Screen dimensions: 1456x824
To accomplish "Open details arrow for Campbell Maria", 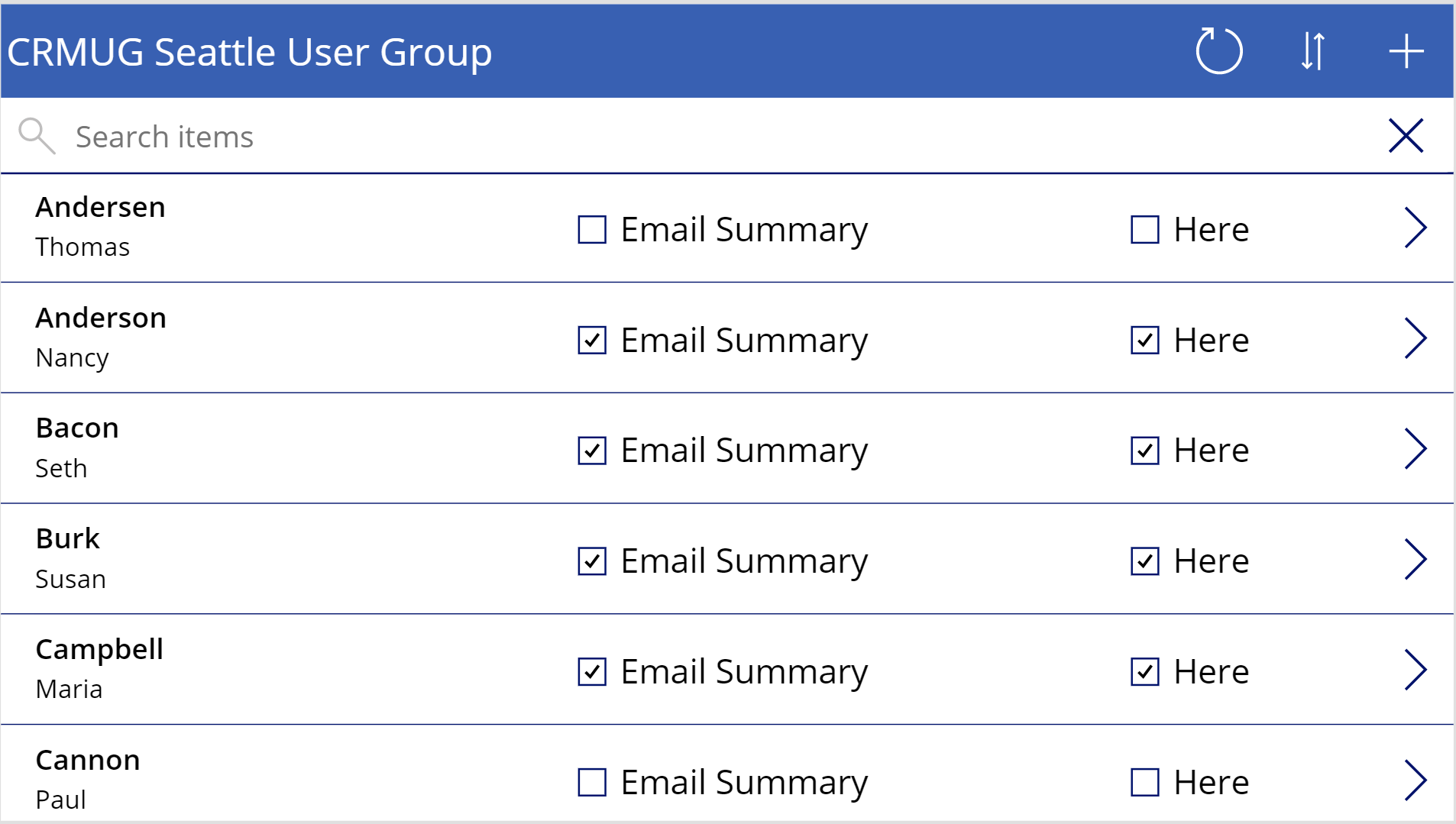I will pyautogui.click(x=1416, y=671).
